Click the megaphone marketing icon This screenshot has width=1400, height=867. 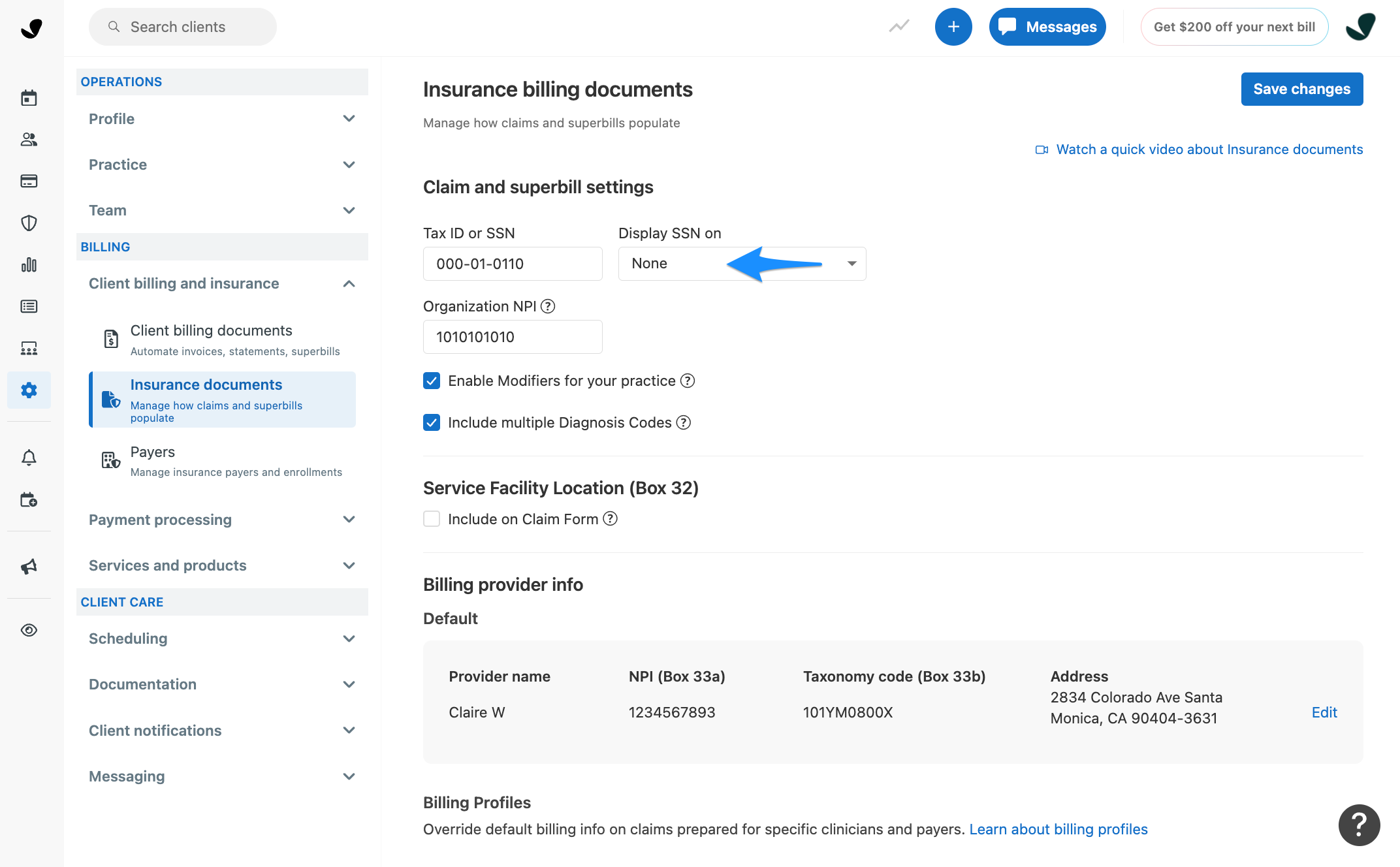coord(29,567)
